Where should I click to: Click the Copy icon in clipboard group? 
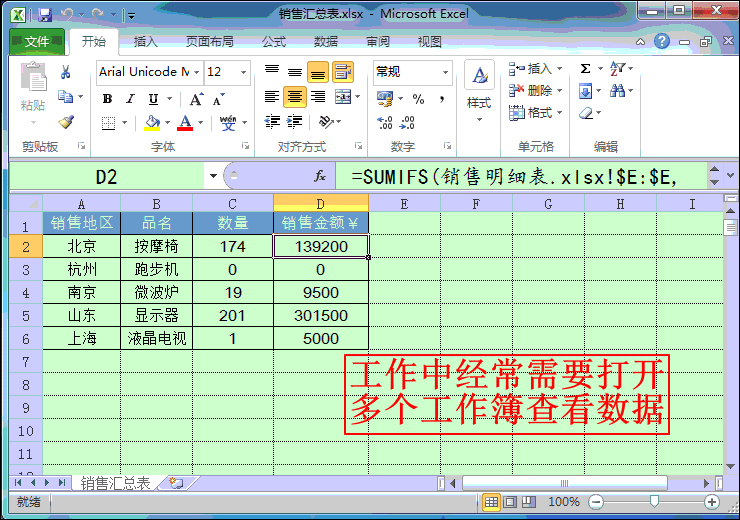pos(65,96)
